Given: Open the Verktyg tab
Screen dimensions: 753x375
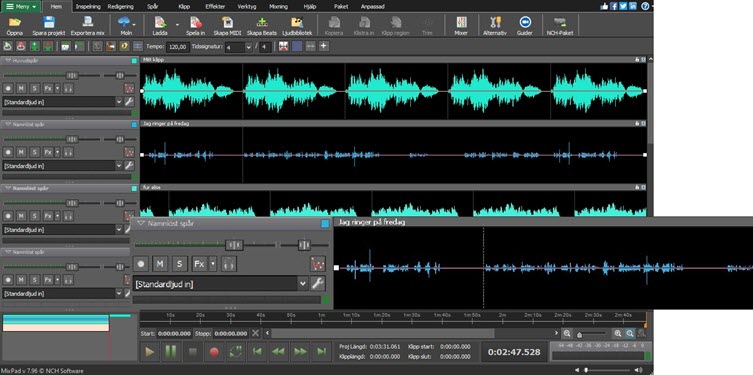Looking at the screenshot, I should point(247,7).
